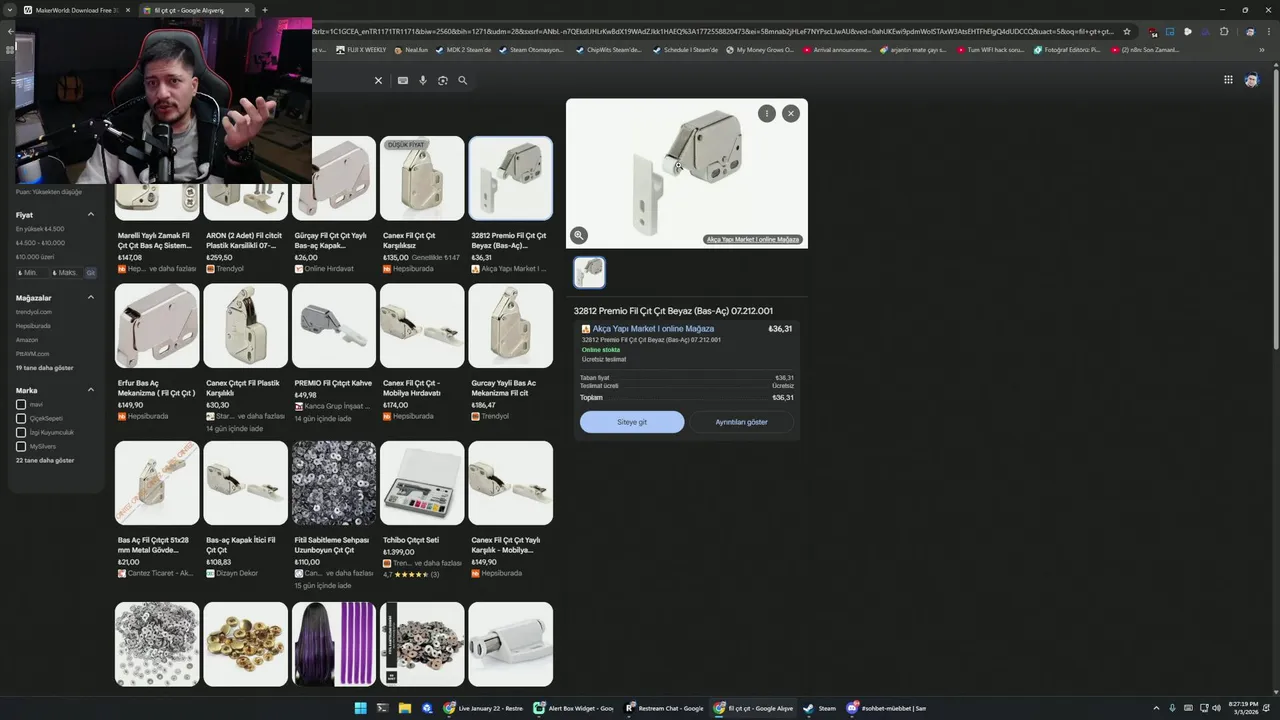Open 'Bas Aç Fil Çıtçıt 51x28' product
The image size is (1280, 720).
[x=157, y=510]
